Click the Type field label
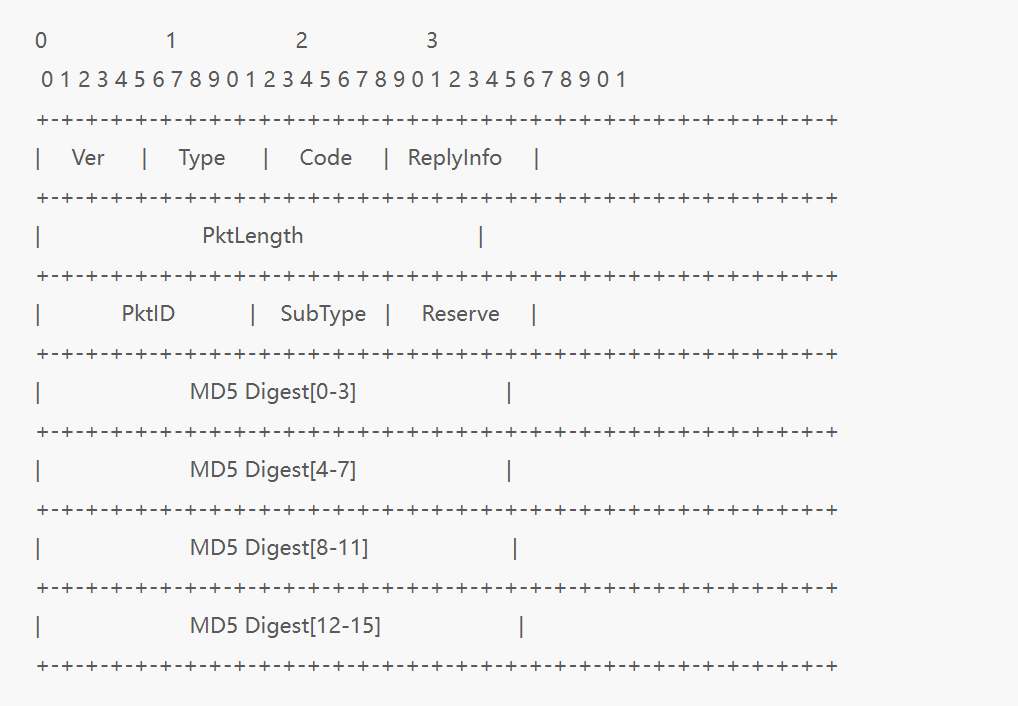This screenshot has height=706, width=1018. click(x=202, y=158)
